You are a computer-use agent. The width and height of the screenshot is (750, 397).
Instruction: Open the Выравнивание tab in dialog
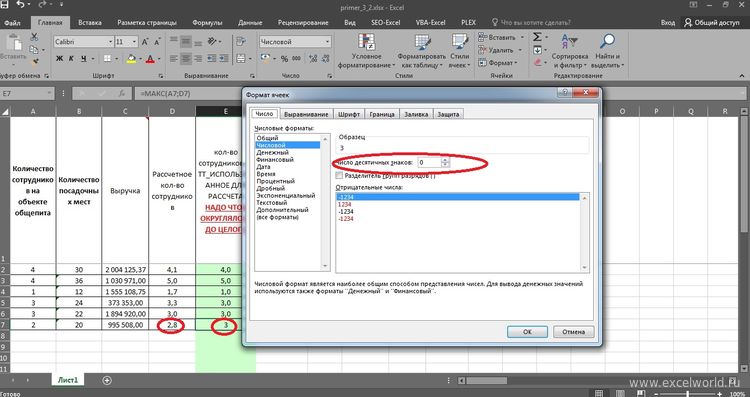[x=306, y=114]
